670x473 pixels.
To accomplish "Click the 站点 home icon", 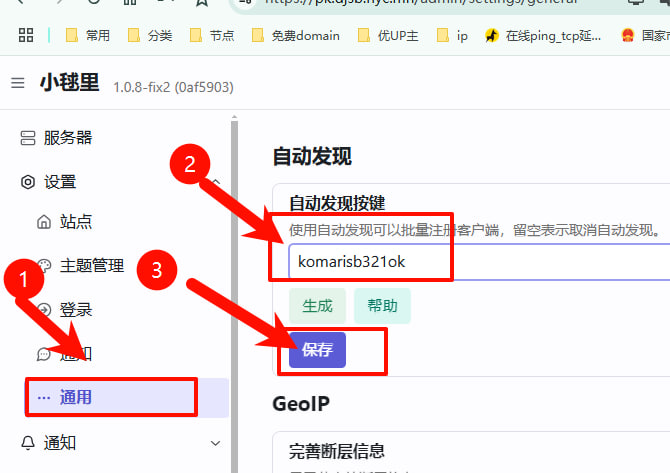I will point(43,222).
